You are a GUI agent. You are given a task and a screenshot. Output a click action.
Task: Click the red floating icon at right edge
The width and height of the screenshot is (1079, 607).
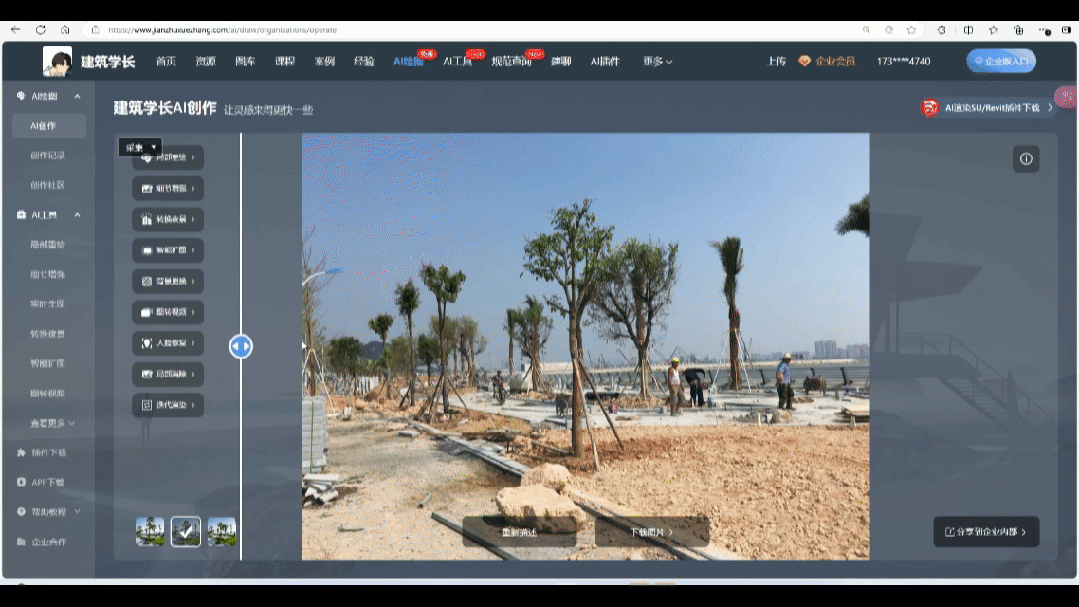pos(1067,96)
